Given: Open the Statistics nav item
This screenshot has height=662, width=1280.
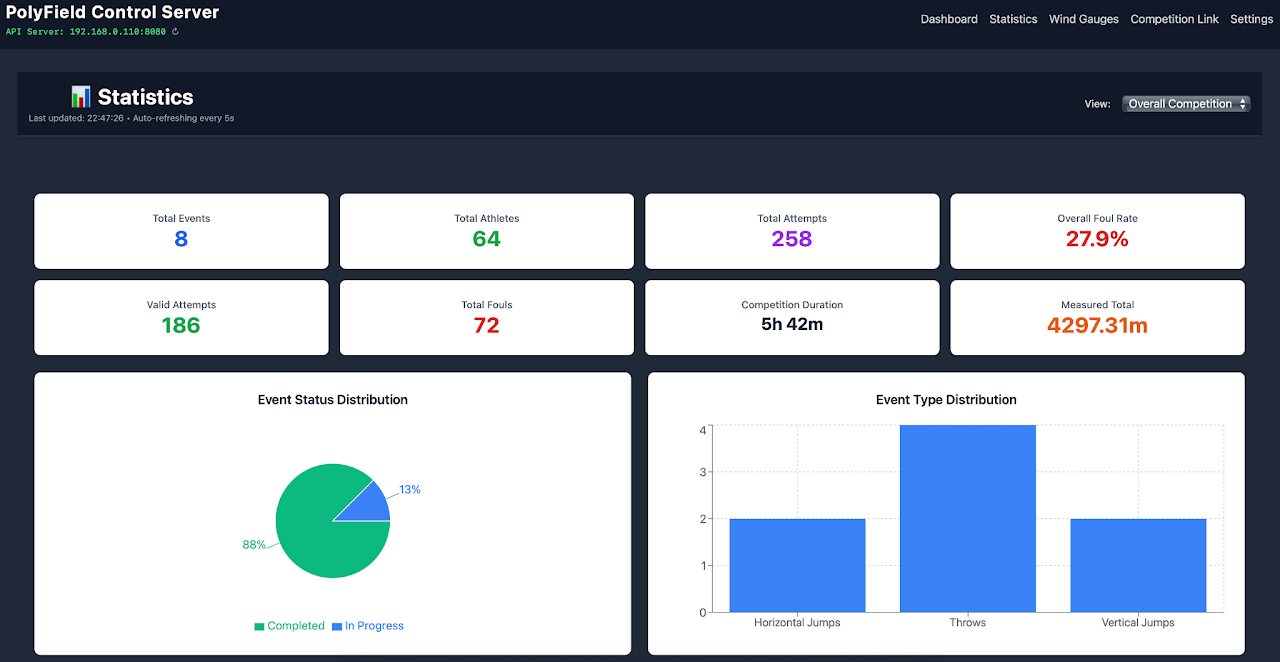Looking at the screenshot, I should (1013, 19).
